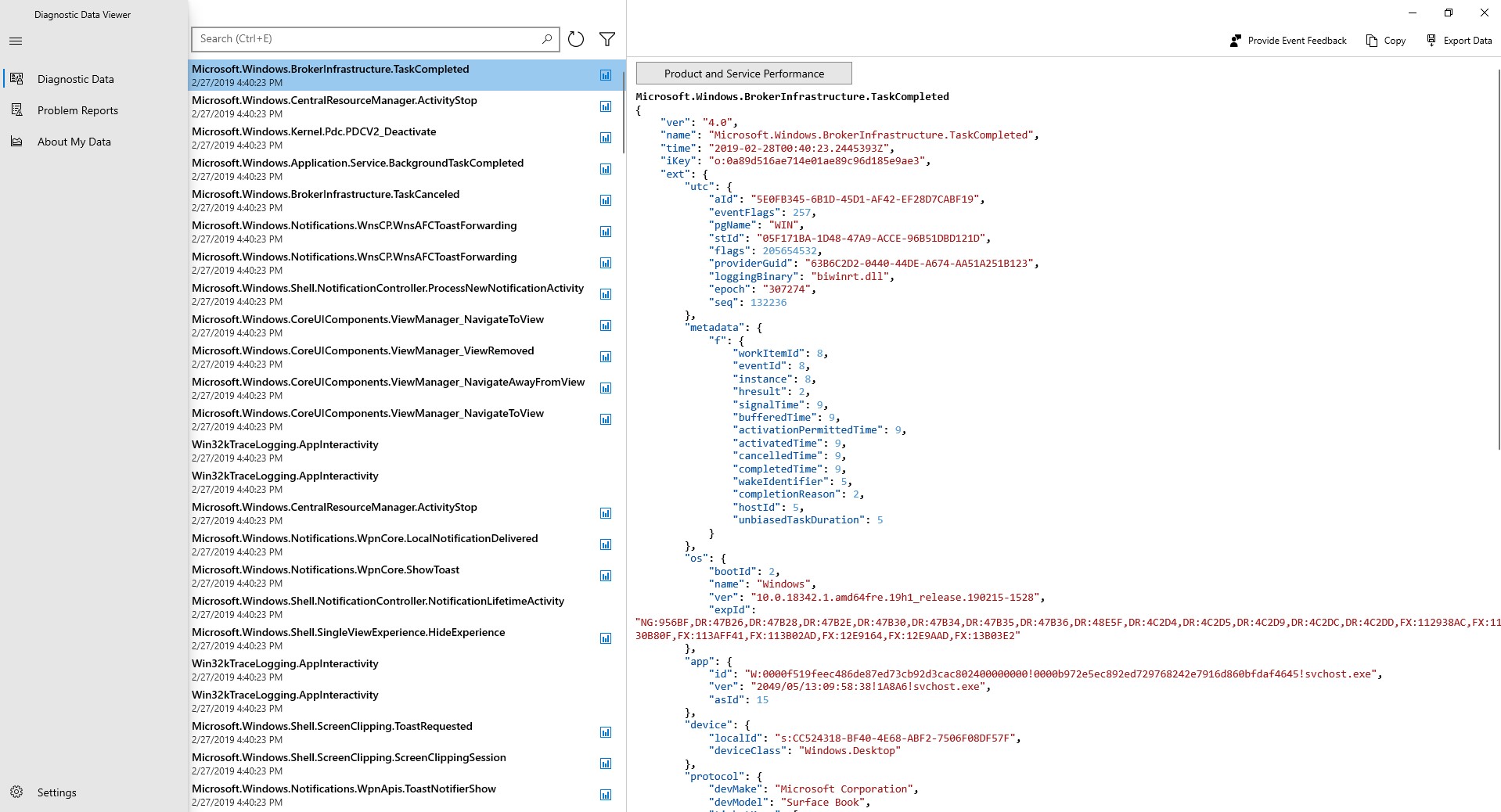Click the Problem Reports sidebar icon

pos(16,110)
